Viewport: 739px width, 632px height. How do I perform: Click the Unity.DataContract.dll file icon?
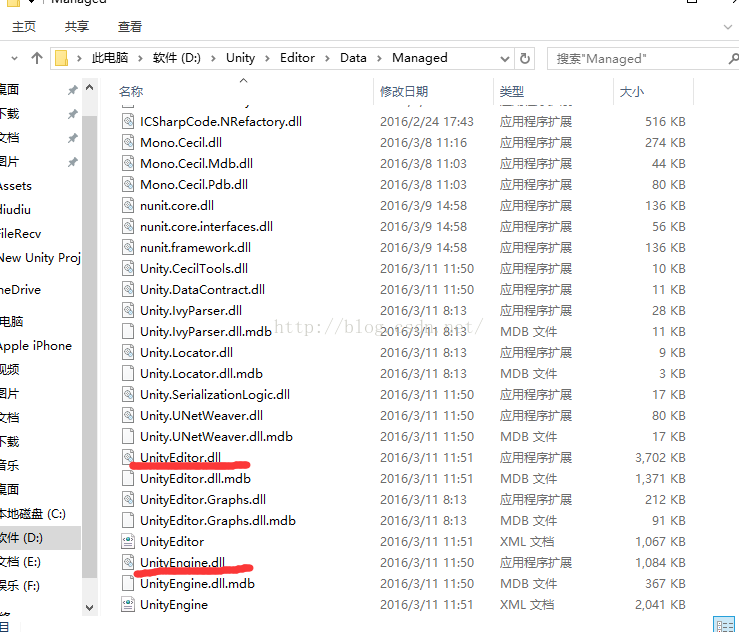[128, 289]
